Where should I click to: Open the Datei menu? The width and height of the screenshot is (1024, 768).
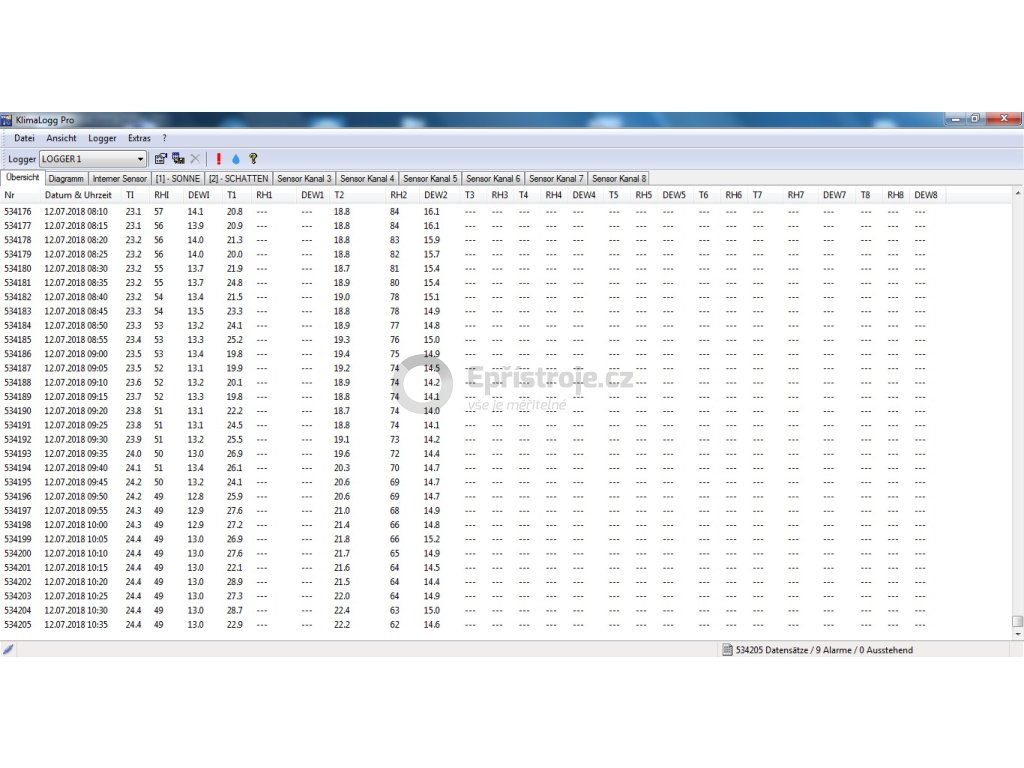24,138
